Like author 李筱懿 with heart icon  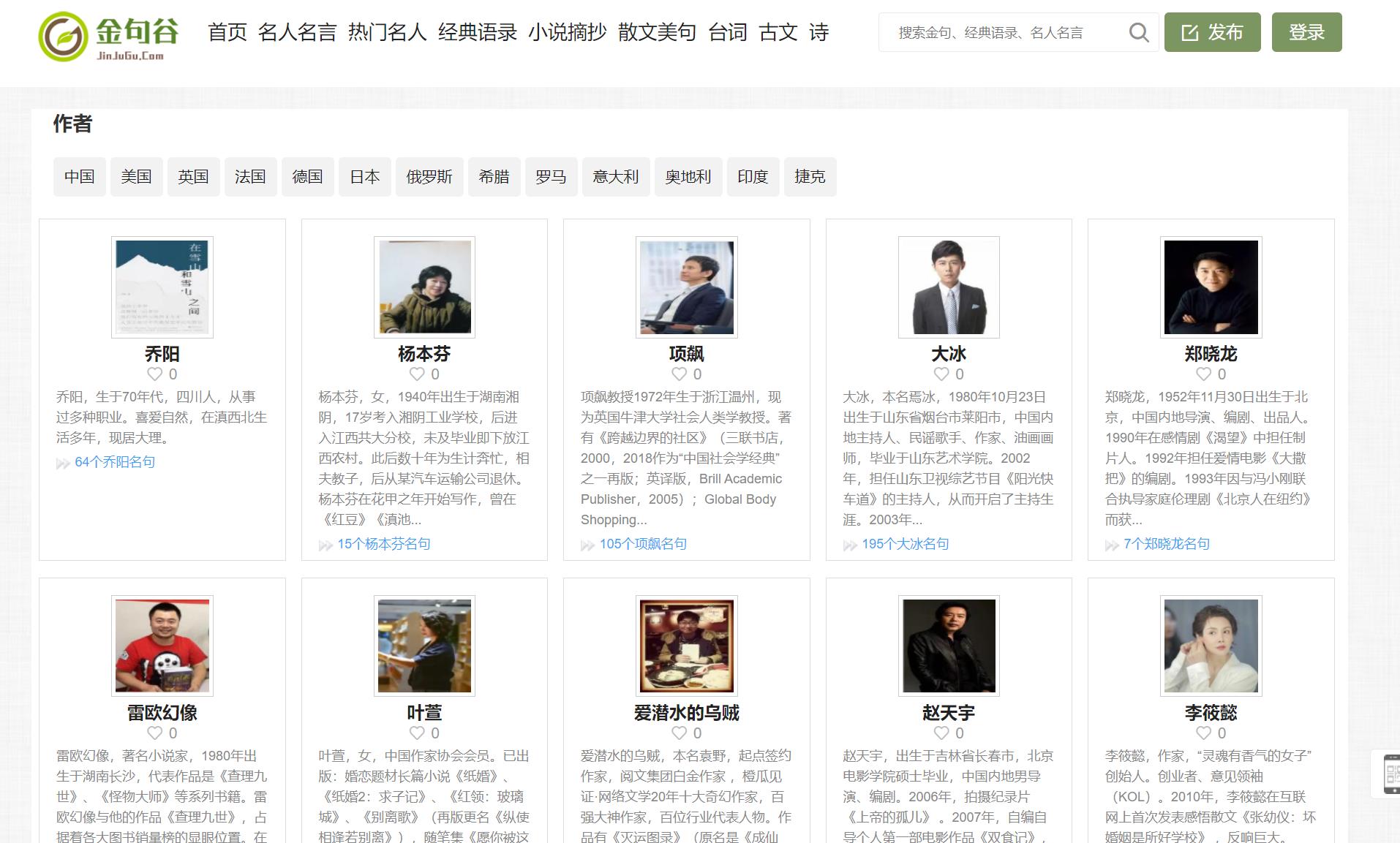1203,733
